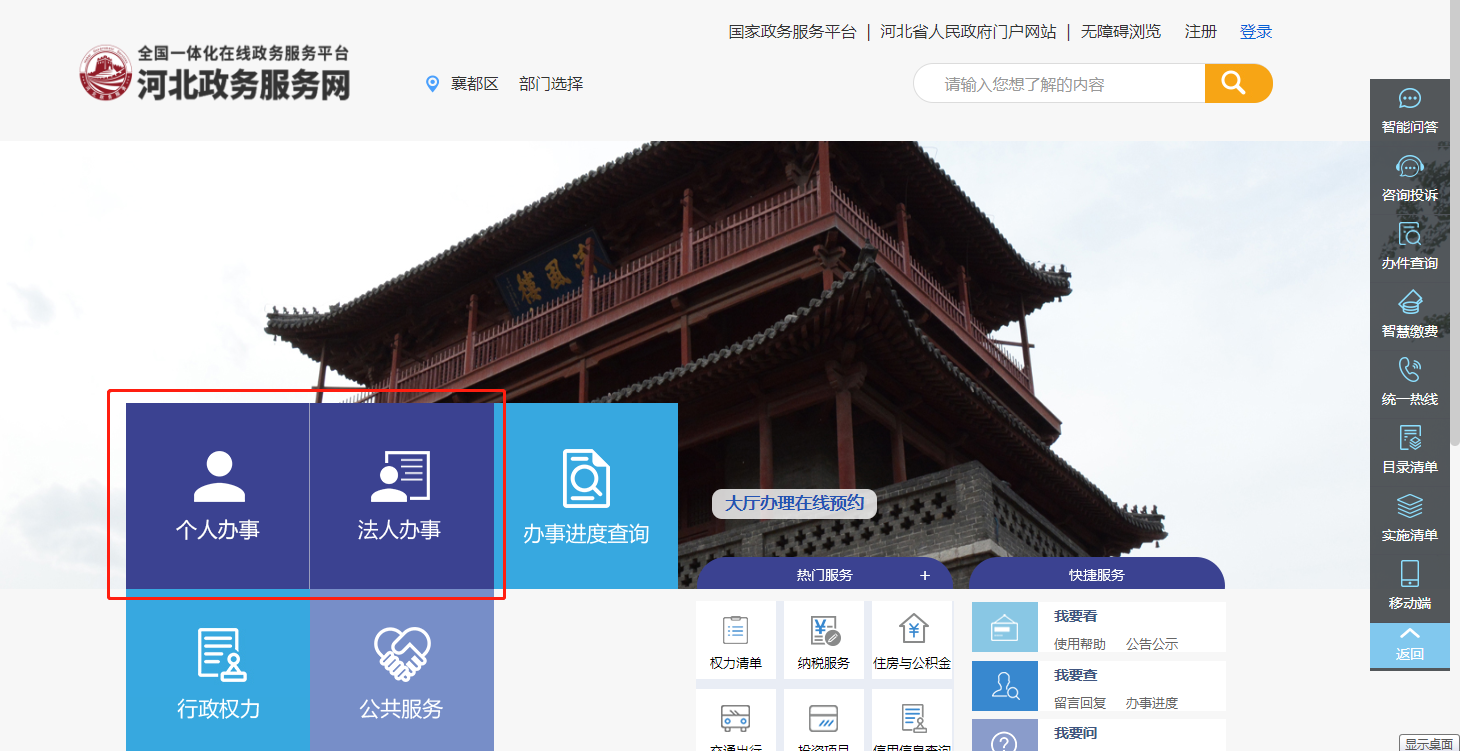Open the 统一热线 hotline sidebar icon
Screen dimensions: 1460x751
[1409, 382]
